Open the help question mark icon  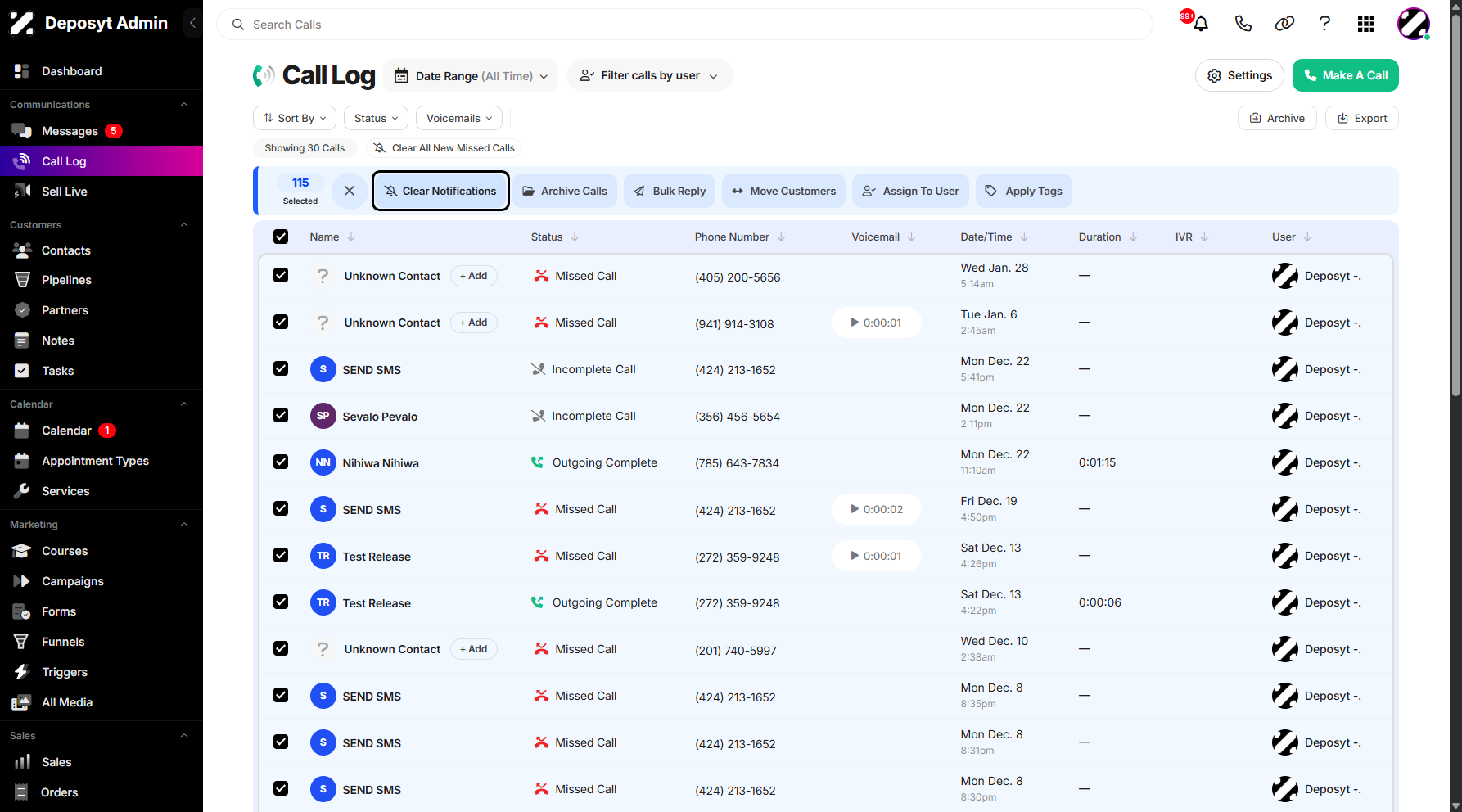(1324, 24)
